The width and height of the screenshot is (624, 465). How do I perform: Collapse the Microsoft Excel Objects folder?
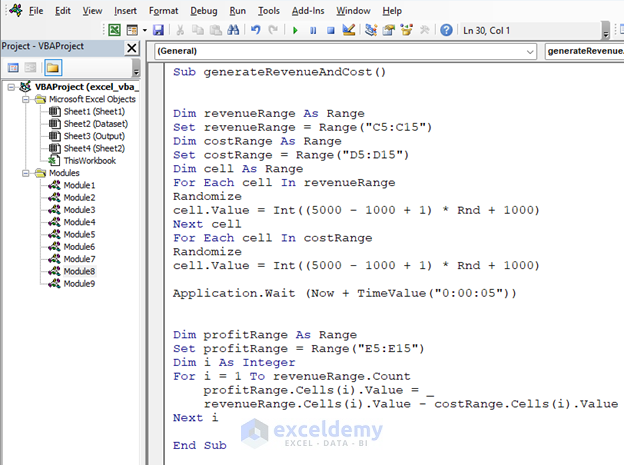tap(25, 99)
